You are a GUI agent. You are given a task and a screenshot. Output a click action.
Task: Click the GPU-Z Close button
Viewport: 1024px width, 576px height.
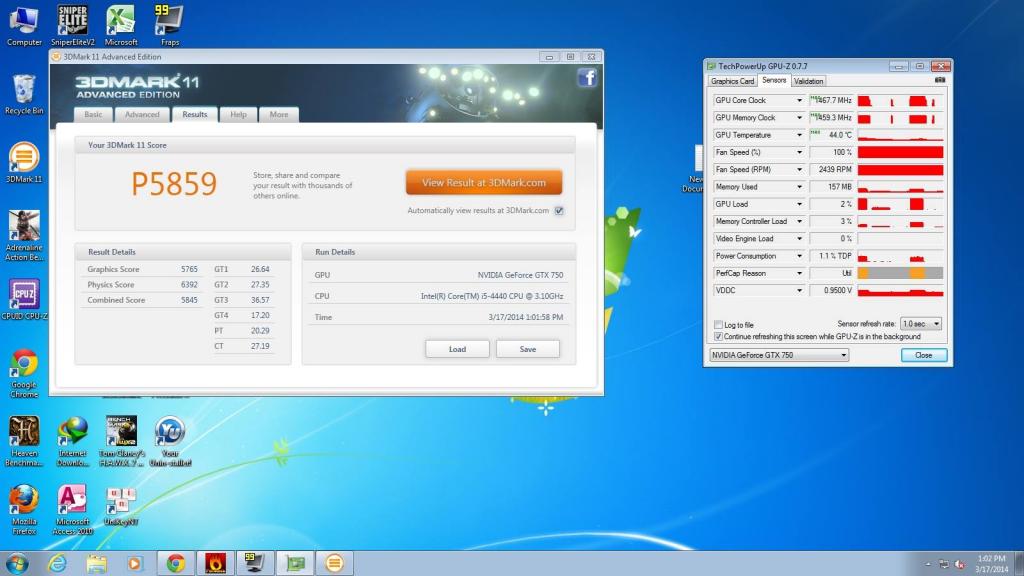pos(923,355)
